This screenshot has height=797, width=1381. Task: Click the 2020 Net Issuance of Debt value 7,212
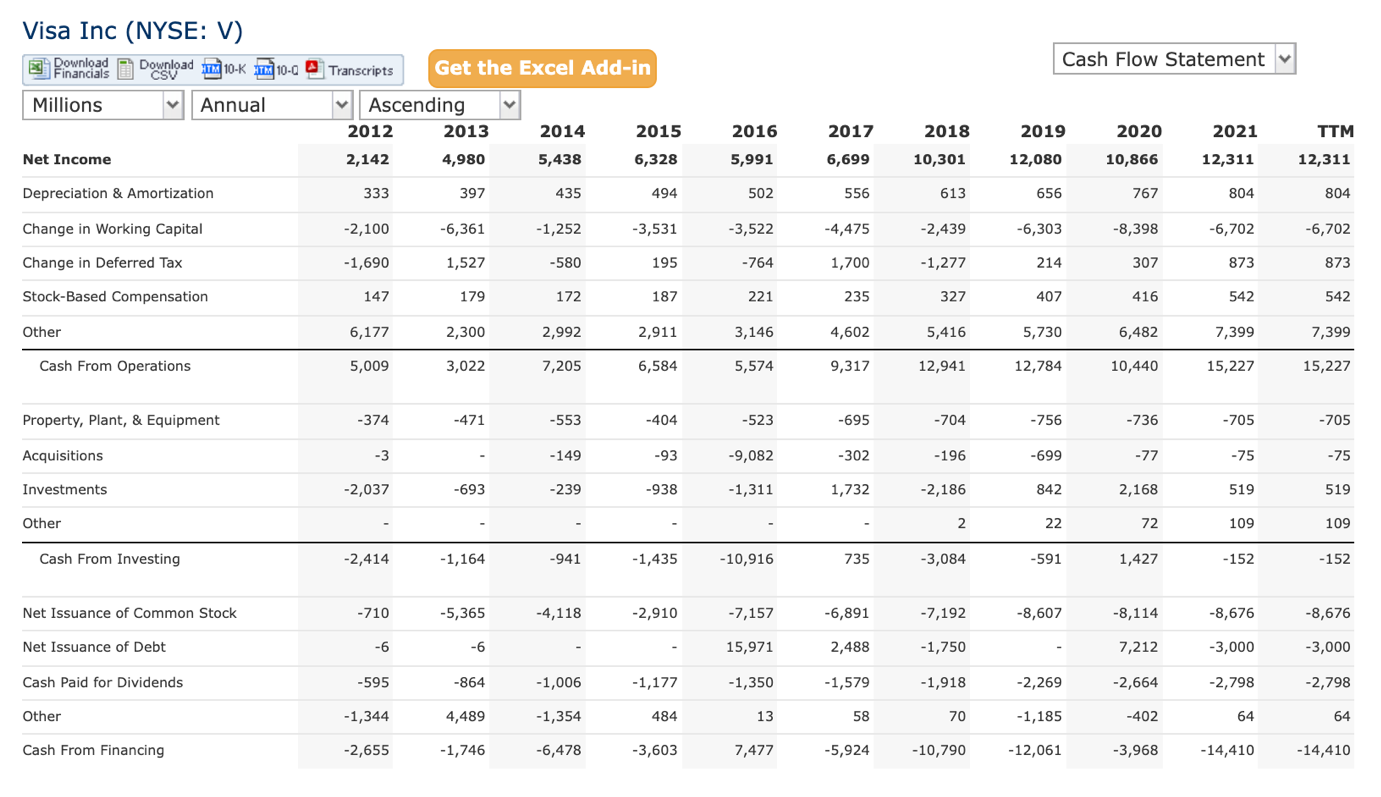point(1138,647)
